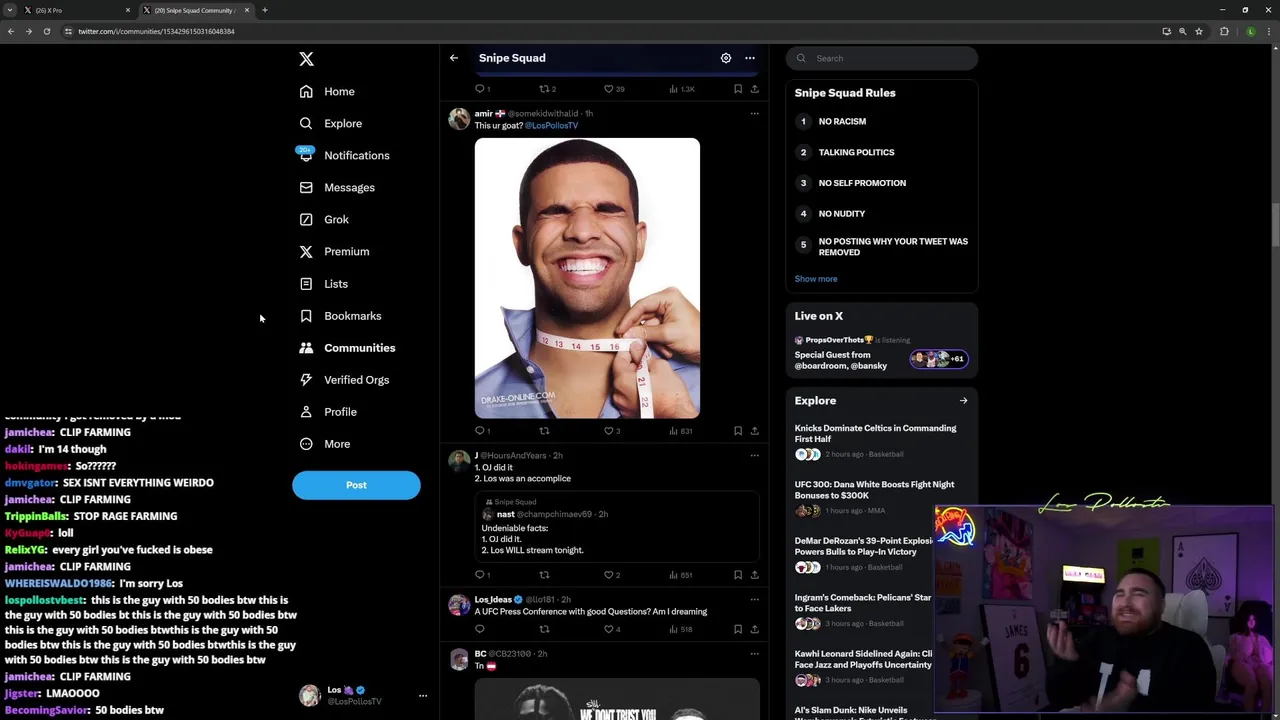The width and height of the screenshot is (1280, 720).
Task: Open UFC 300 Dana White story
Action: tap(881, 497)
